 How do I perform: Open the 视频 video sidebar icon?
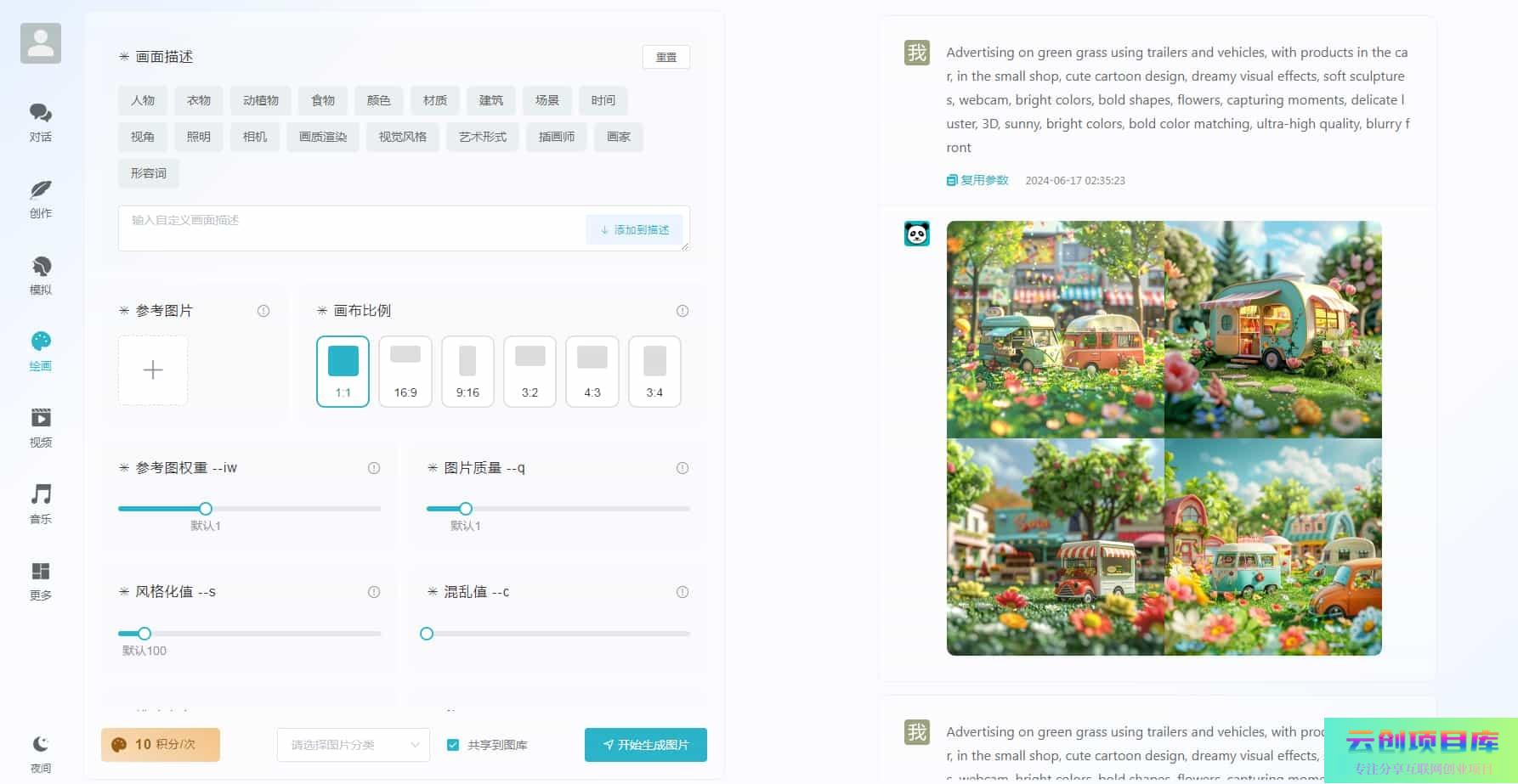click(x=40, y=419)
